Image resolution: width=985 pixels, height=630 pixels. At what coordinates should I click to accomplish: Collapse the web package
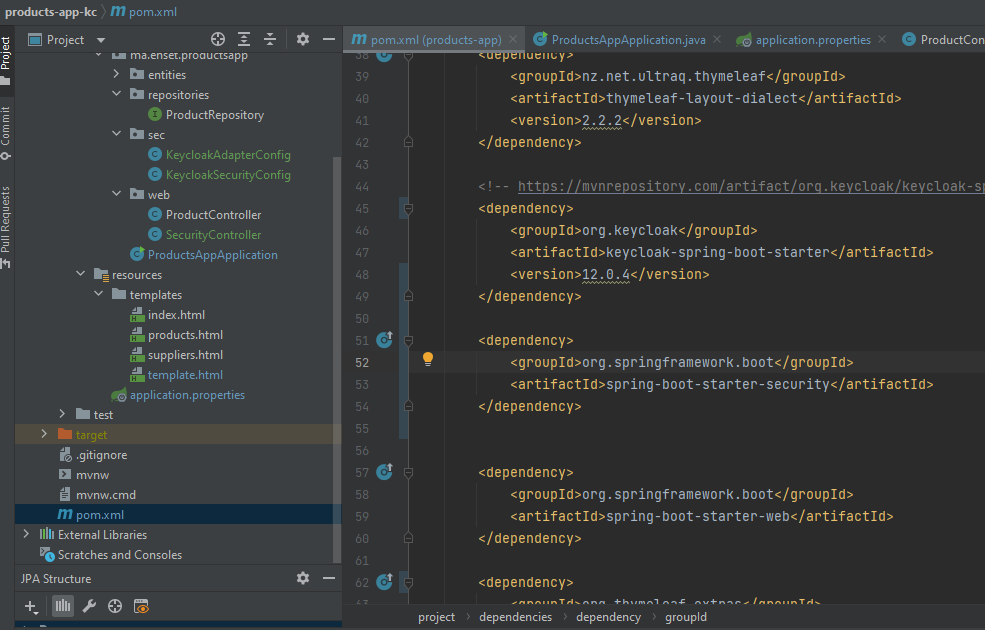pos(116,194)
